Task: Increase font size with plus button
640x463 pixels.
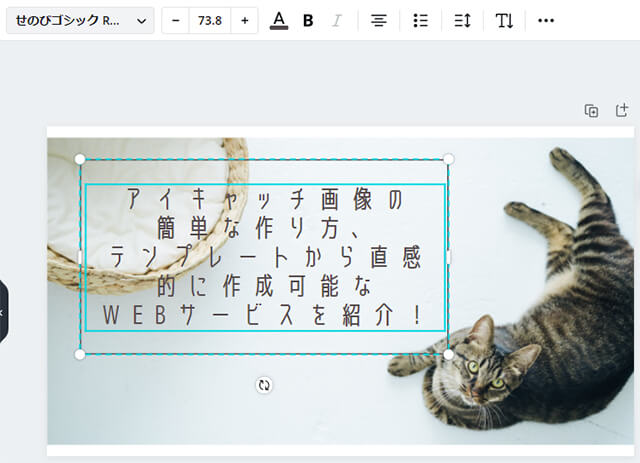Action: pyautogui.click(x=245, y=20)
